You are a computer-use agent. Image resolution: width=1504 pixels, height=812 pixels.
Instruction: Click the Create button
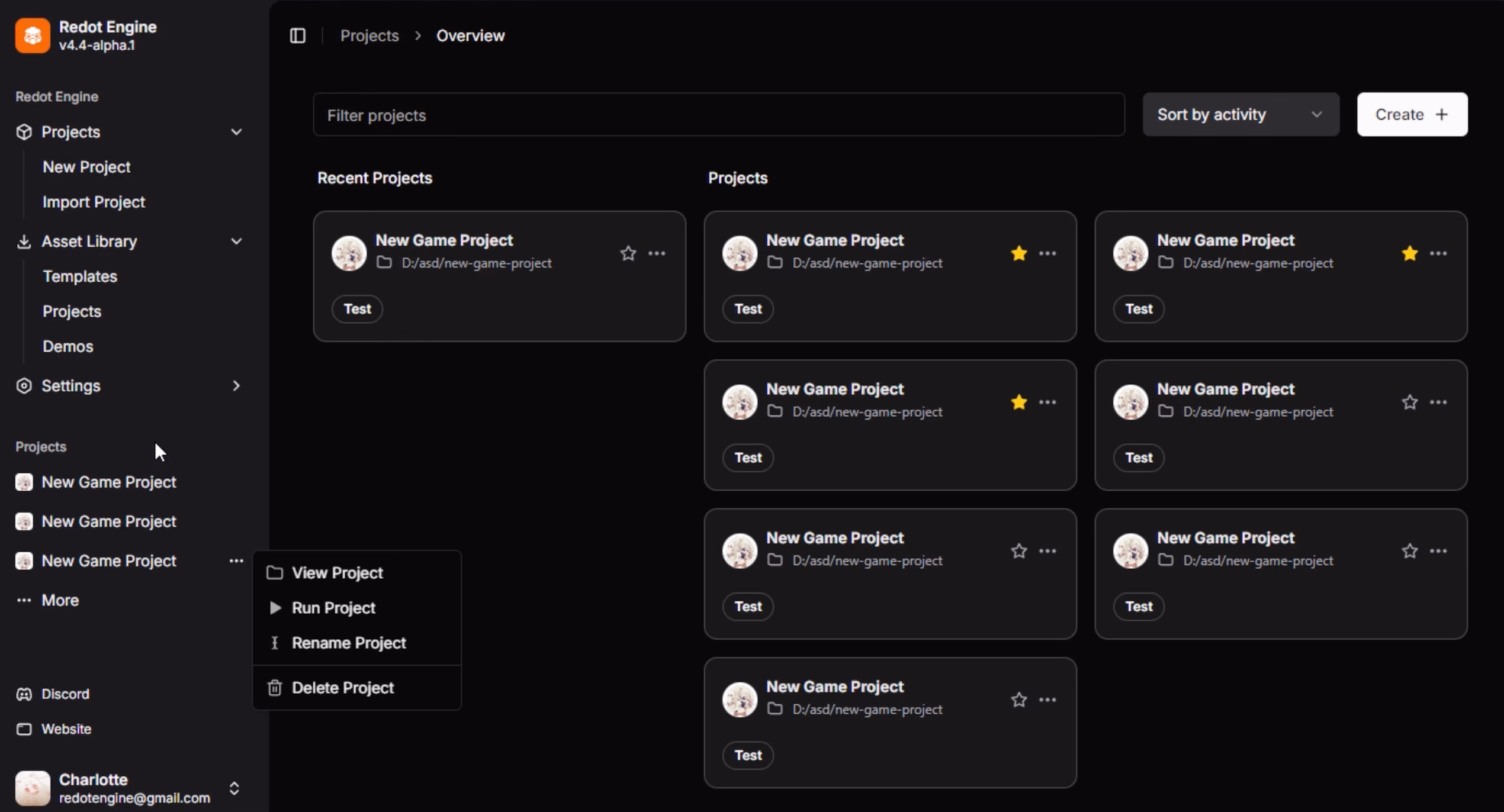pyautogui.click(x=1412, y=114)
